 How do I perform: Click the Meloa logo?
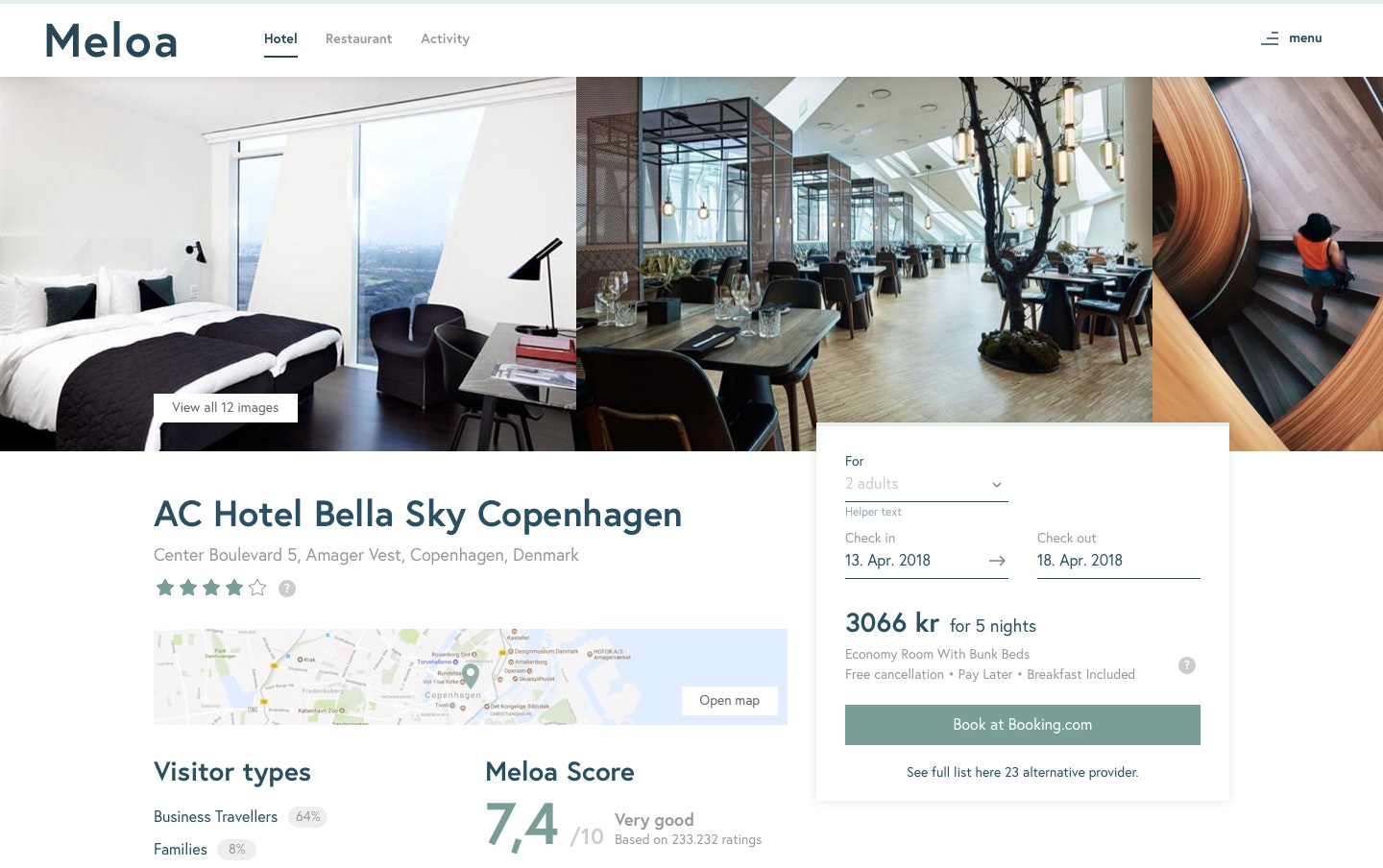111,40
